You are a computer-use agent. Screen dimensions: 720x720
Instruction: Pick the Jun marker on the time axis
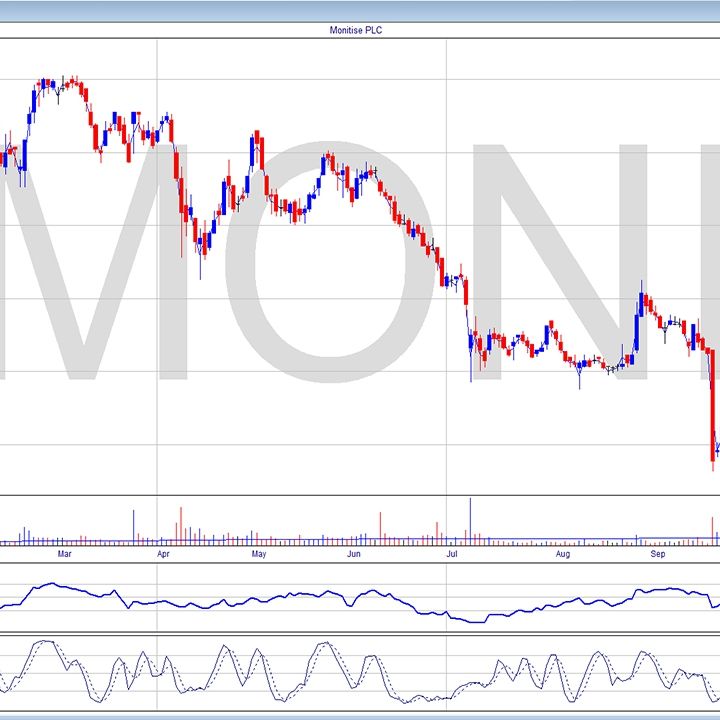click(353, 553)
